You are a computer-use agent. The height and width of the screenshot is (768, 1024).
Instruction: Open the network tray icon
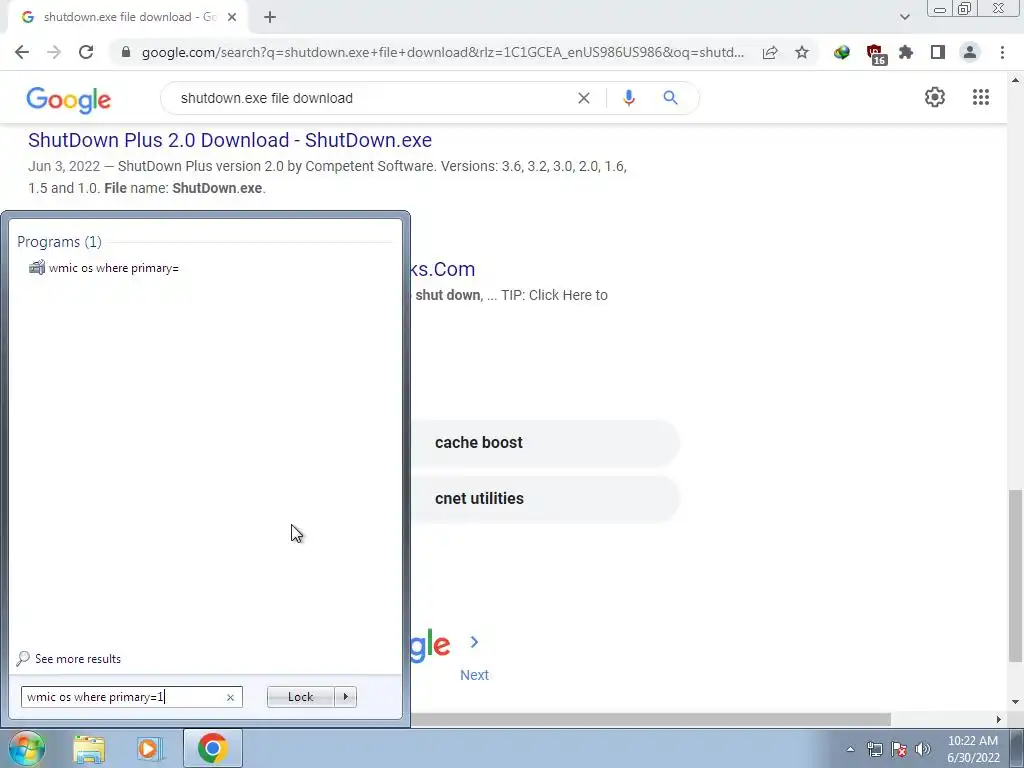click(x=874, y=749)
